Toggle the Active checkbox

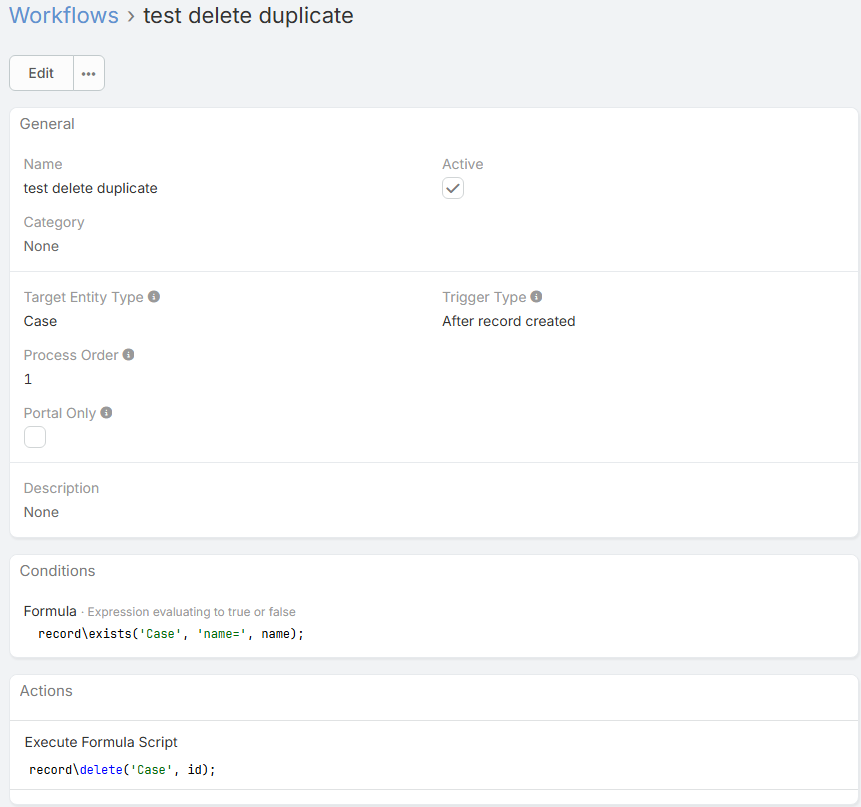click(453, 188)
